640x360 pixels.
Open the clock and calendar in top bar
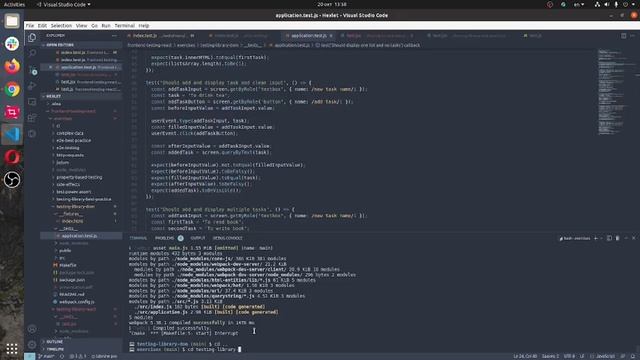(x=332, y=4)
